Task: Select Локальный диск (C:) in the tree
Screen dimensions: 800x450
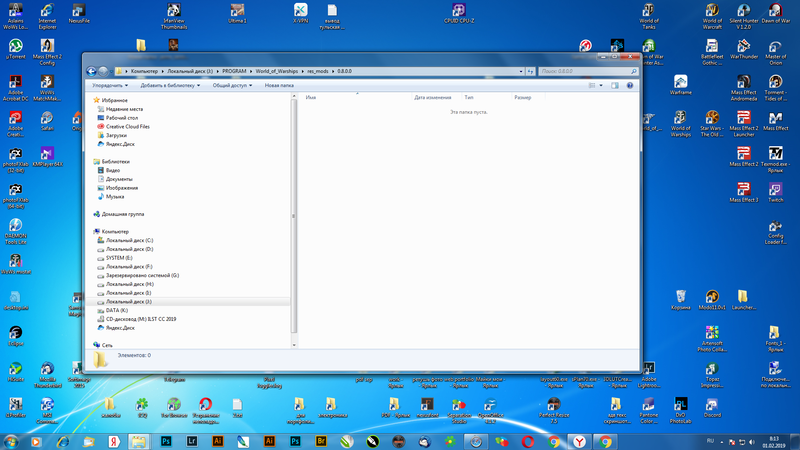Action: 129,240
